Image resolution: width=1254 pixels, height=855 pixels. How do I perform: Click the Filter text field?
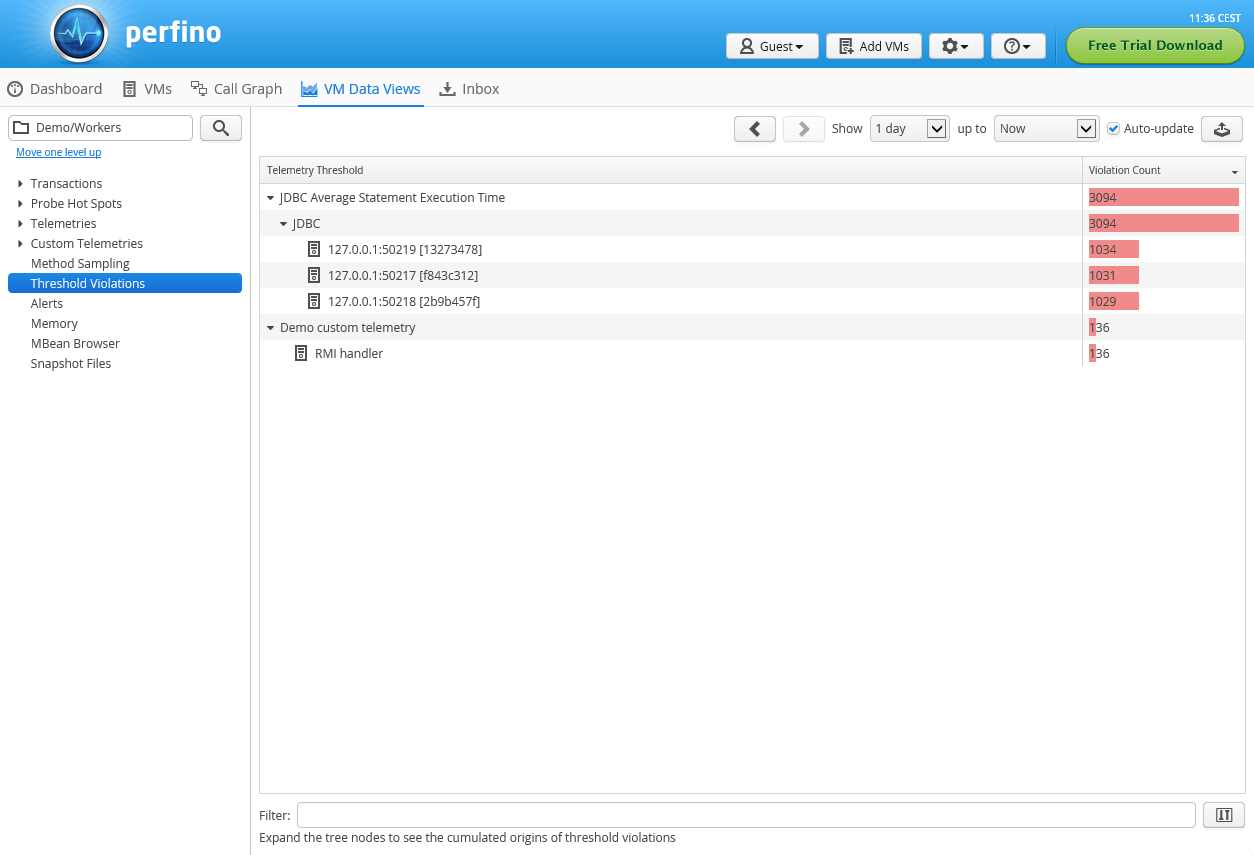click(746, 815)
